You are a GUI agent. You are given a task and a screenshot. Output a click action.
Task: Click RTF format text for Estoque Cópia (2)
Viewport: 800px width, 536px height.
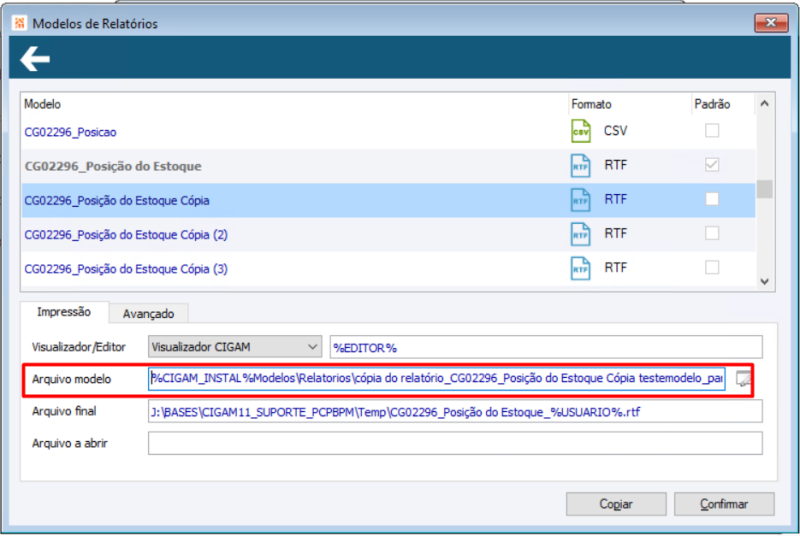click(616, 234)
